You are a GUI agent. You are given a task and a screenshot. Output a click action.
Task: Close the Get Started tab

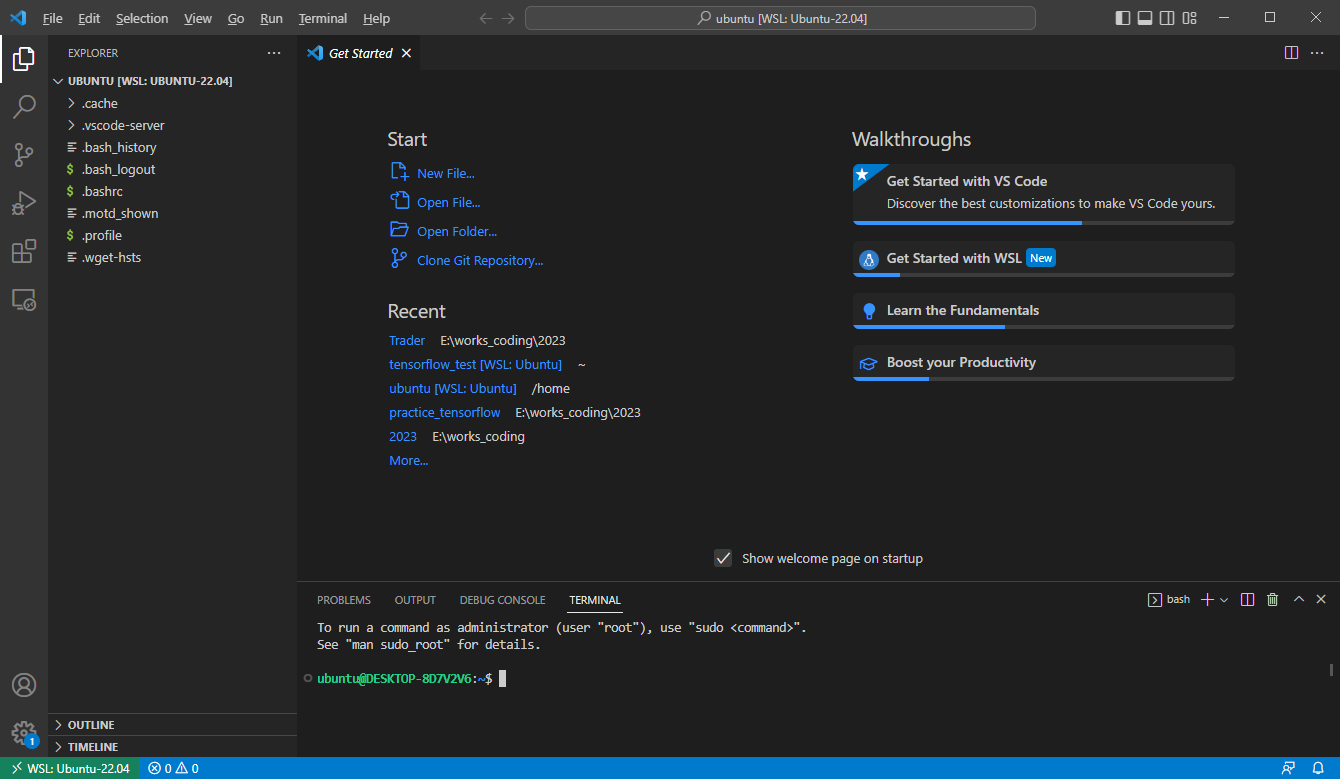pyautogui.click(x=406, y=53)
